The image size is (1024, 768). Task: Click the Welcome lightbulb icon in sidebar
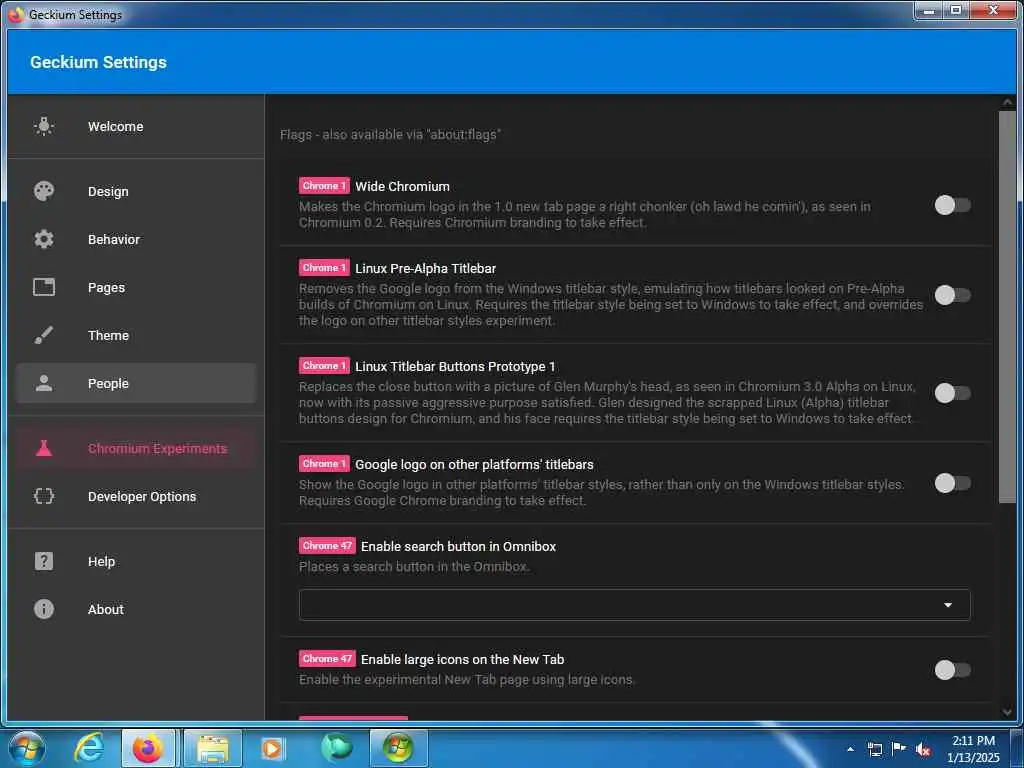coord(44,126)
